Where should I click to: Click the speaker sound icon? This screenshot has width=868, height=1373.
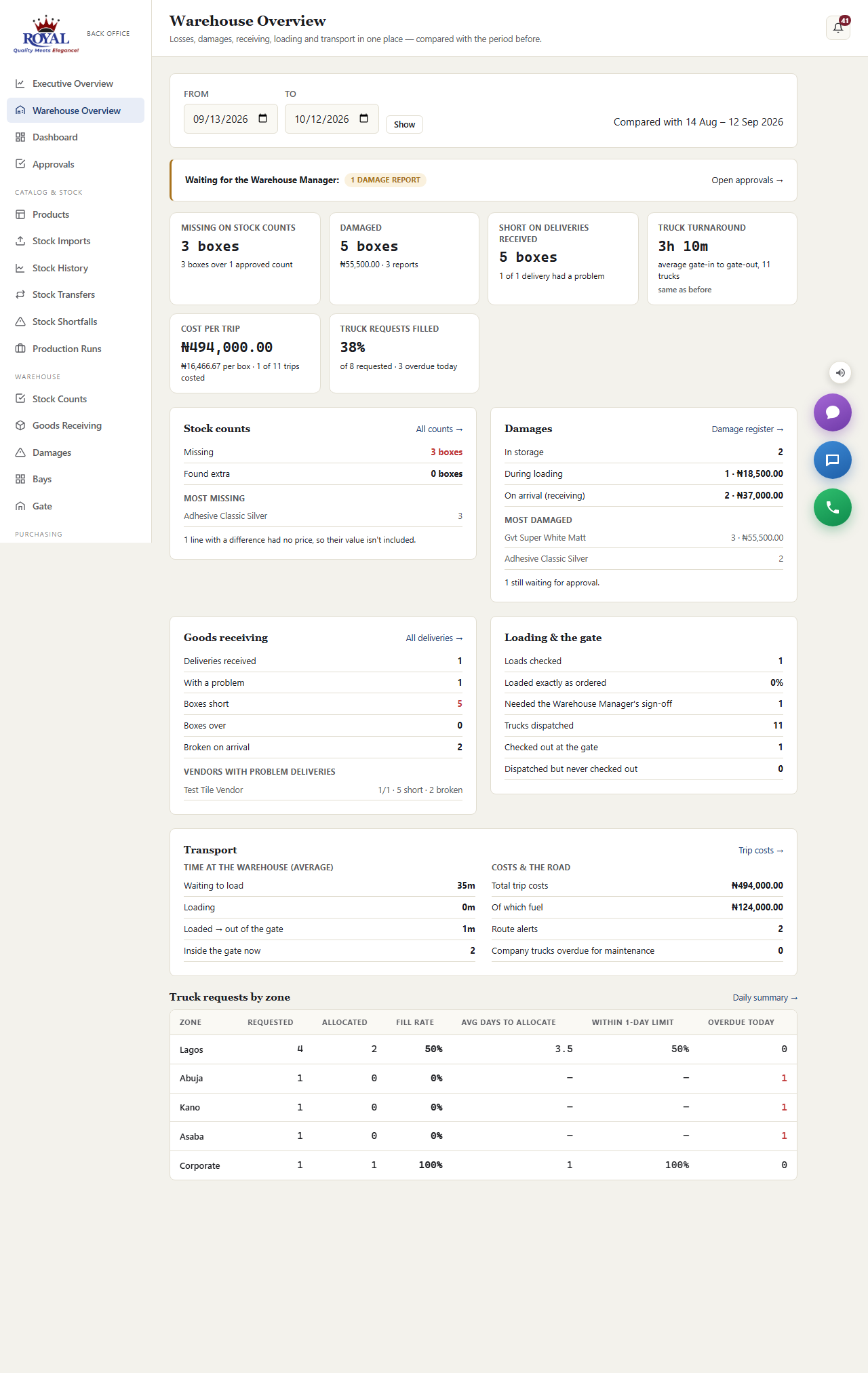tap(840, 372)
